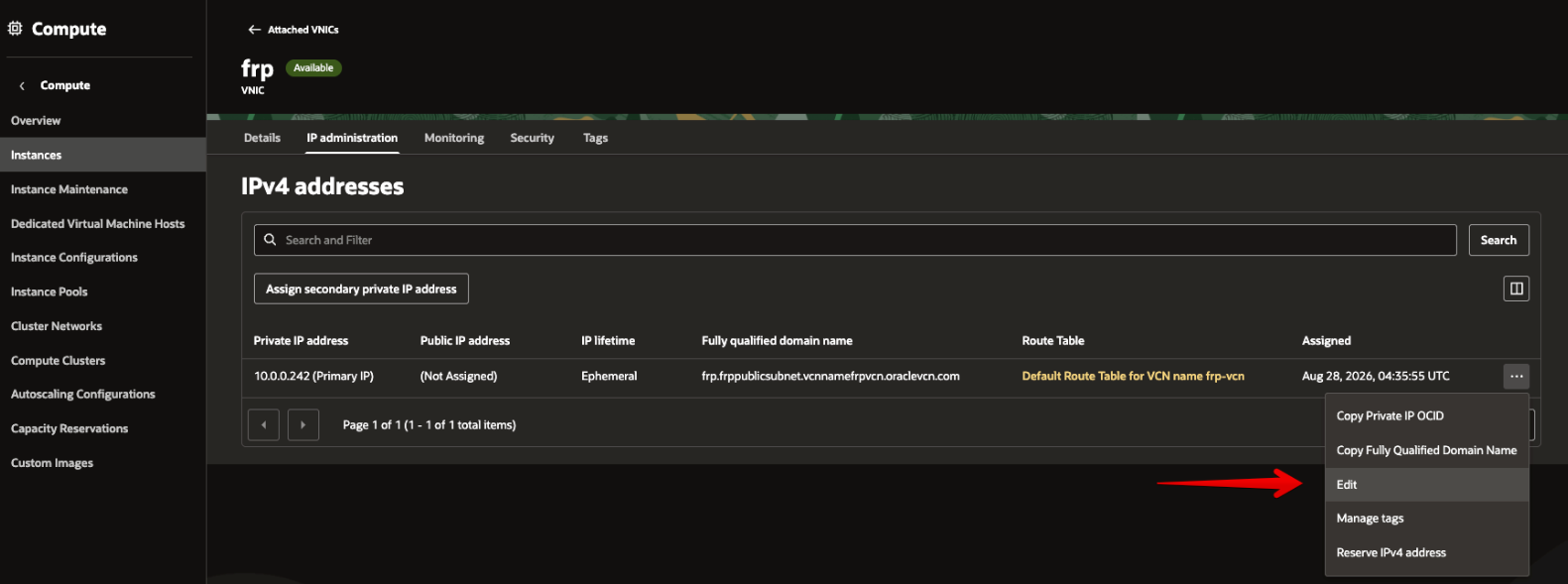
Task: Click the Private IP address column header
Action: [x=301, y=341]
